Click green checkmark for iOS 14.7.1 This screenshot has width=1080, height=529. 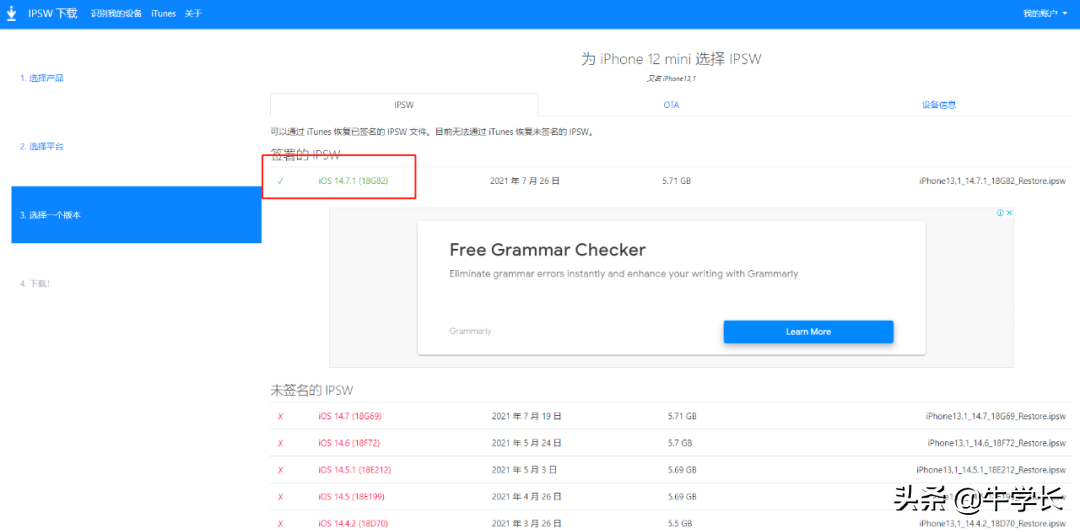280,181
